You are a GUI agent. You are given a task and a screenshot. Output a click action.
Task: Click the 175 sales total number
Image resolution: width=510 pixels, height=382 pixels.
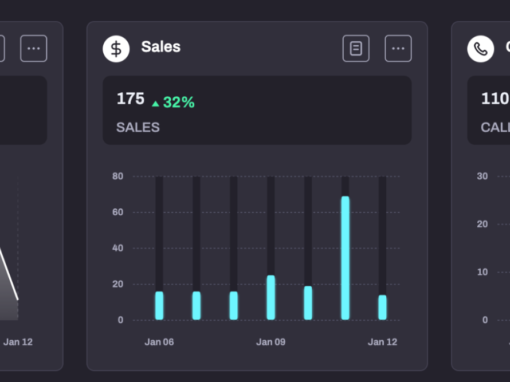click(130, 99)
